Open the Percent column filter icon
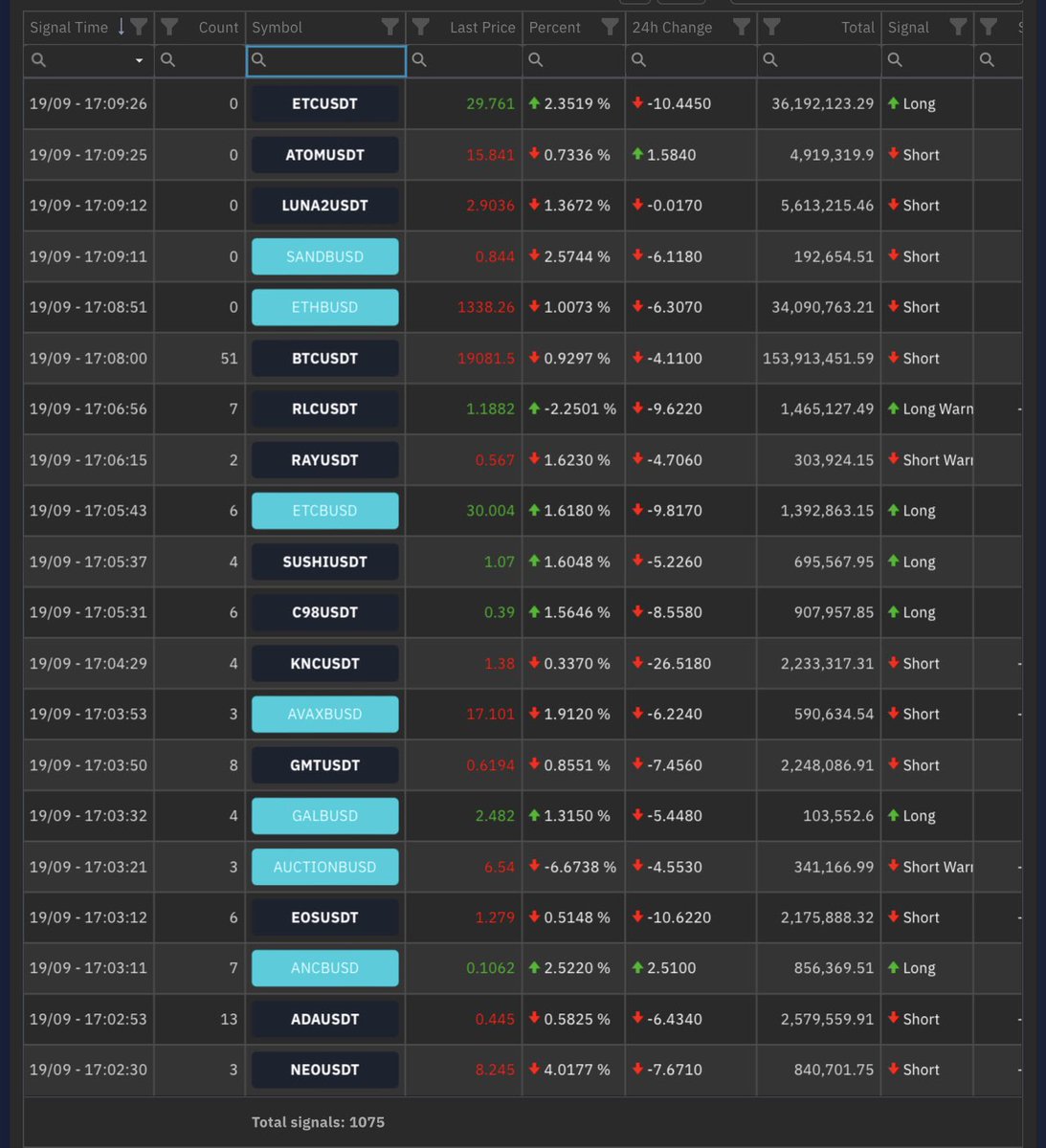The width and height of the screenshot is (1046, 1148). [x=610, y=27]
